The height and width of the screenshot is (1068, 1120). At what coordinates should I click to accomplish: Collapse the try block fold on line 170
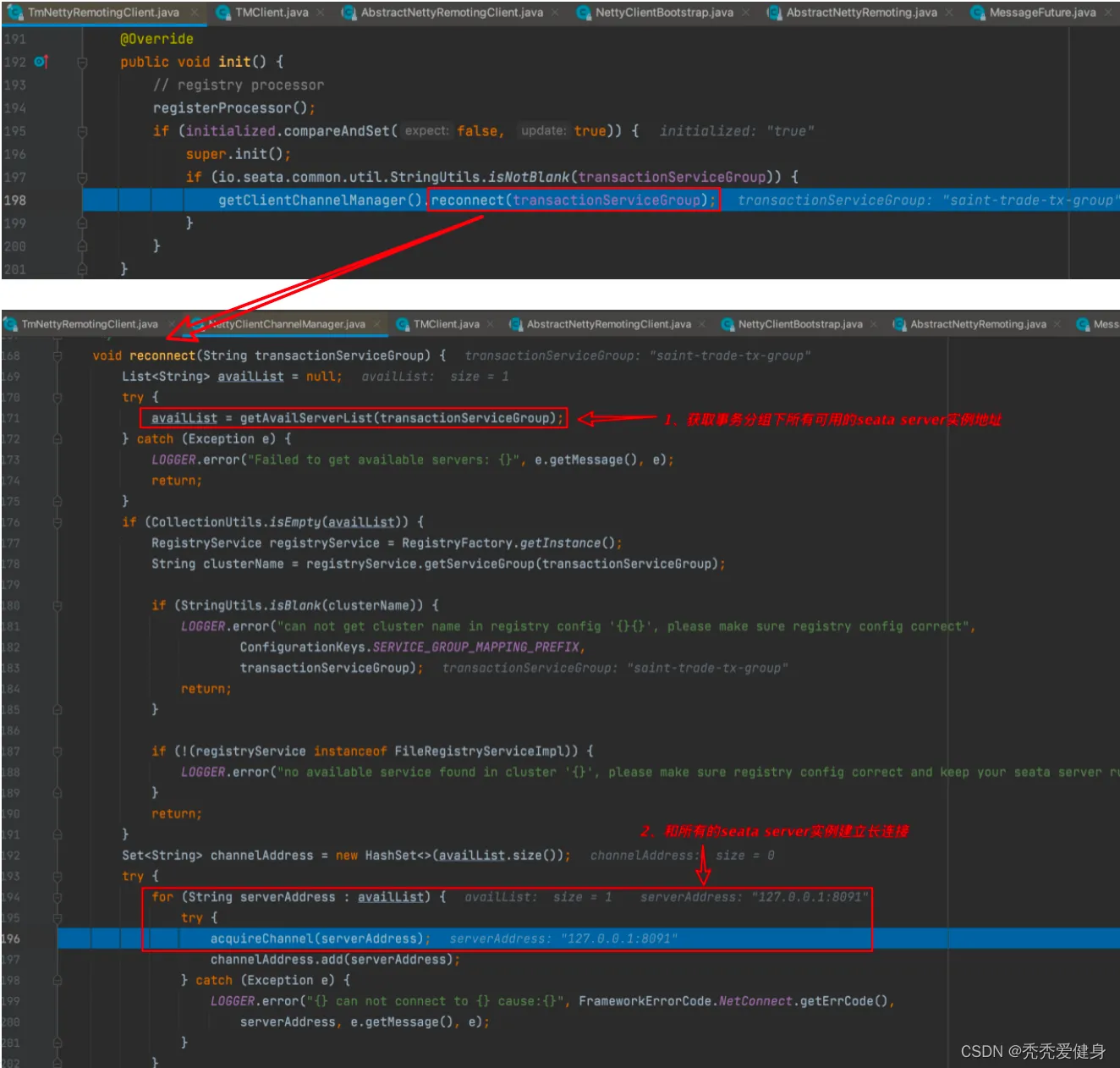[58, 398]
